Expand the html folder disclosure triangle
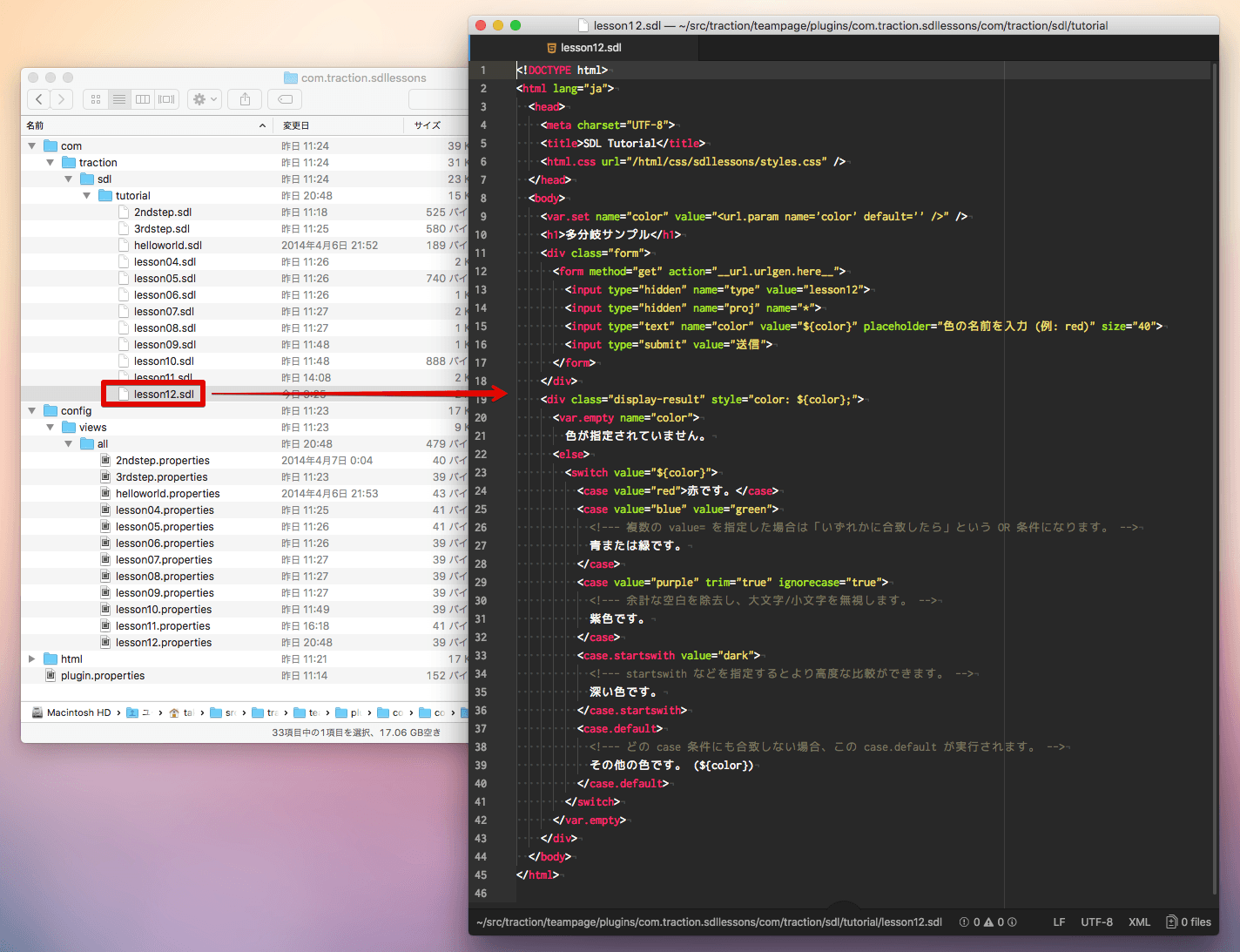This screenshot has width=1240, height=952. pos(32,659)
